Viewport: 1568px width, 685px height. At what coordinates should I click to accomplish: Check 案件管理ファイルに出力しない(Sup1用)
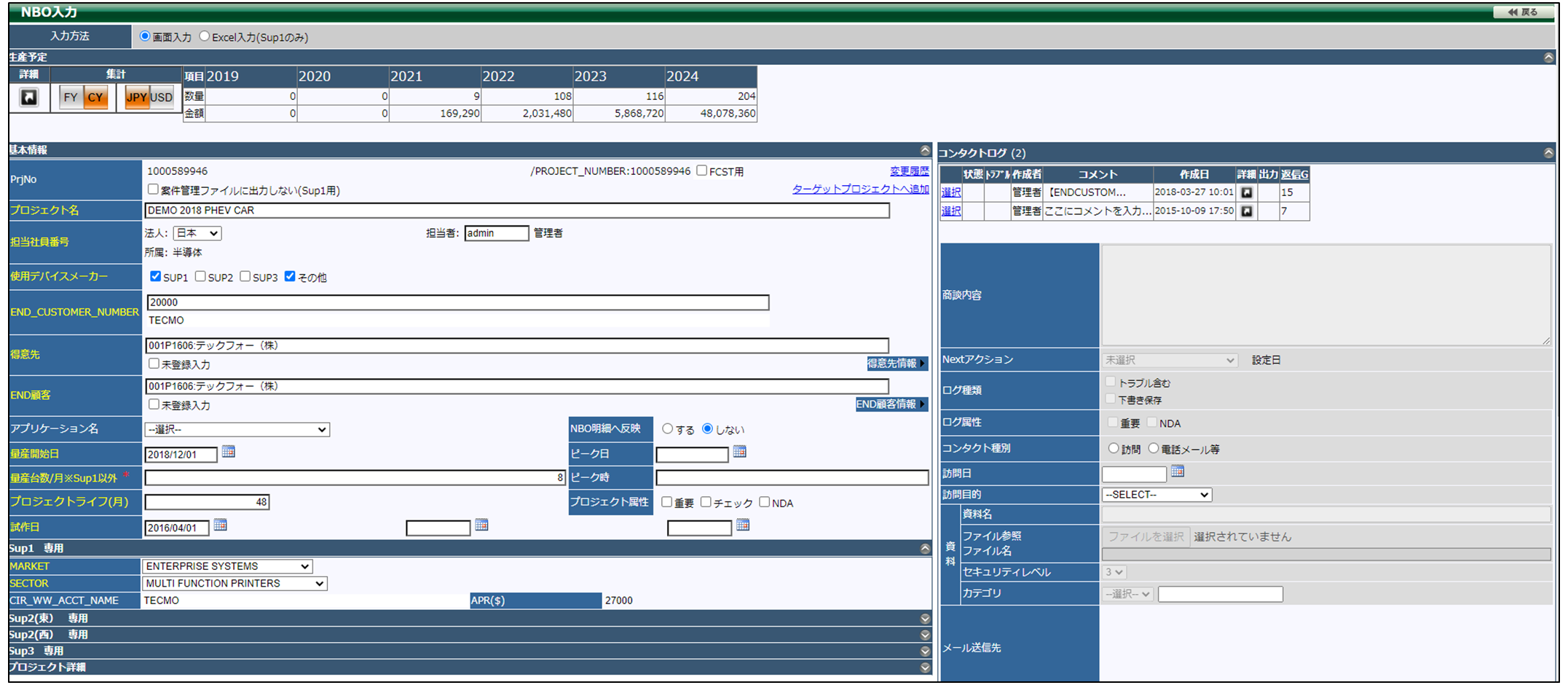tap(153, 189)
